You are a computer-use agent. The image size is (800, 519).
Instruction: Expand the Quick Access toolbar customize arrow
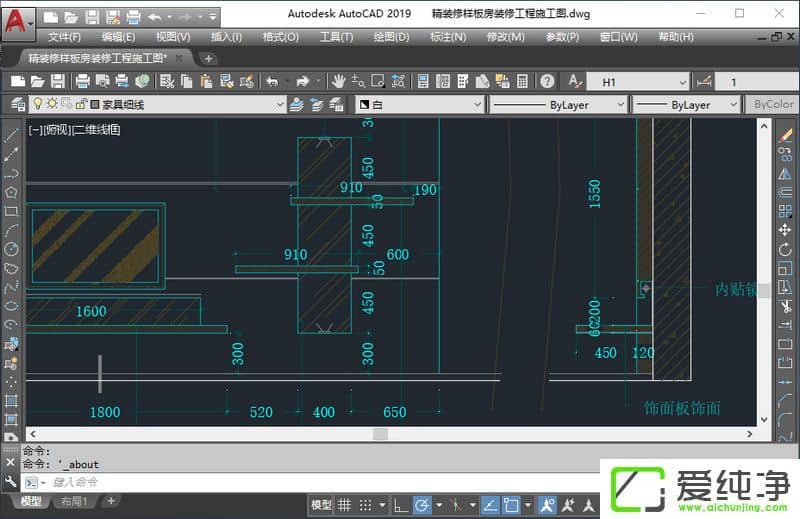(213, 17)
